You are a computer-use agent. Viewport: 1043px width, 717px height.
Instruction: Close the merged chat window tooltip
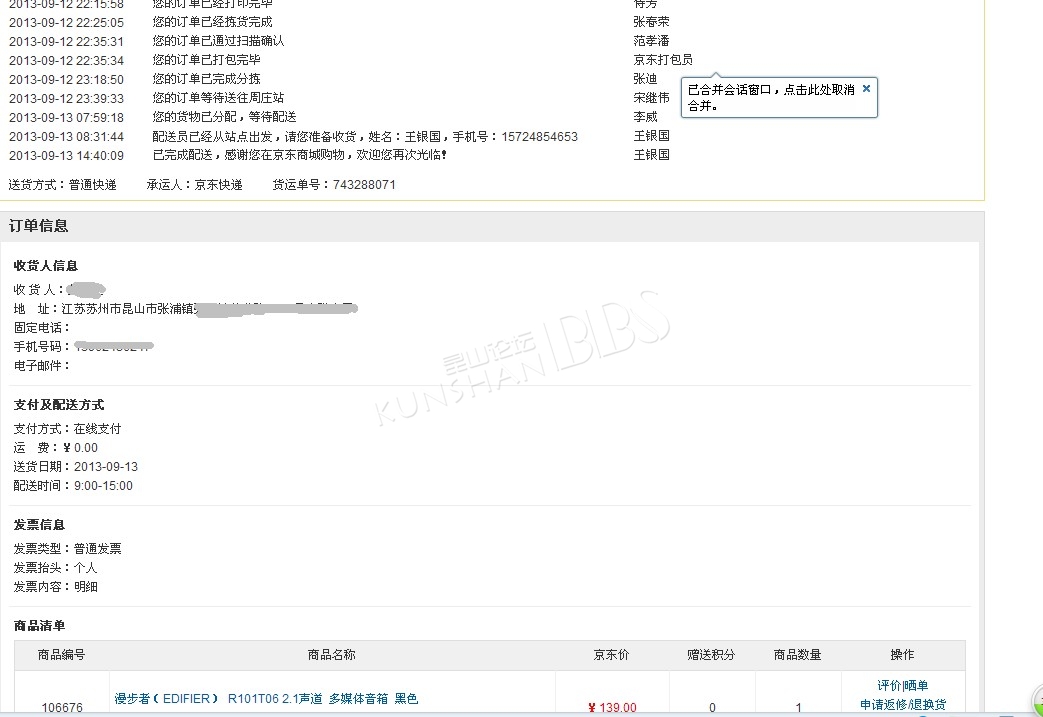(866, 88)
